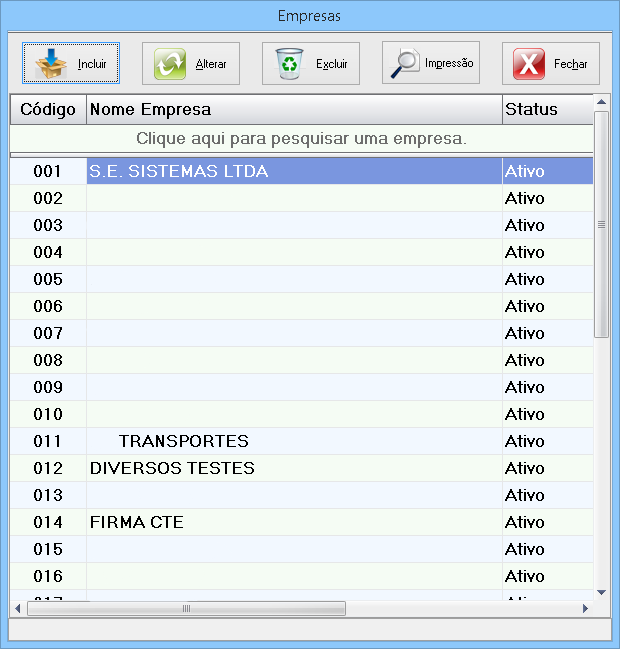This screenshot has width=622, height=649.
Task: Click the Status column header
Action: 546,109
